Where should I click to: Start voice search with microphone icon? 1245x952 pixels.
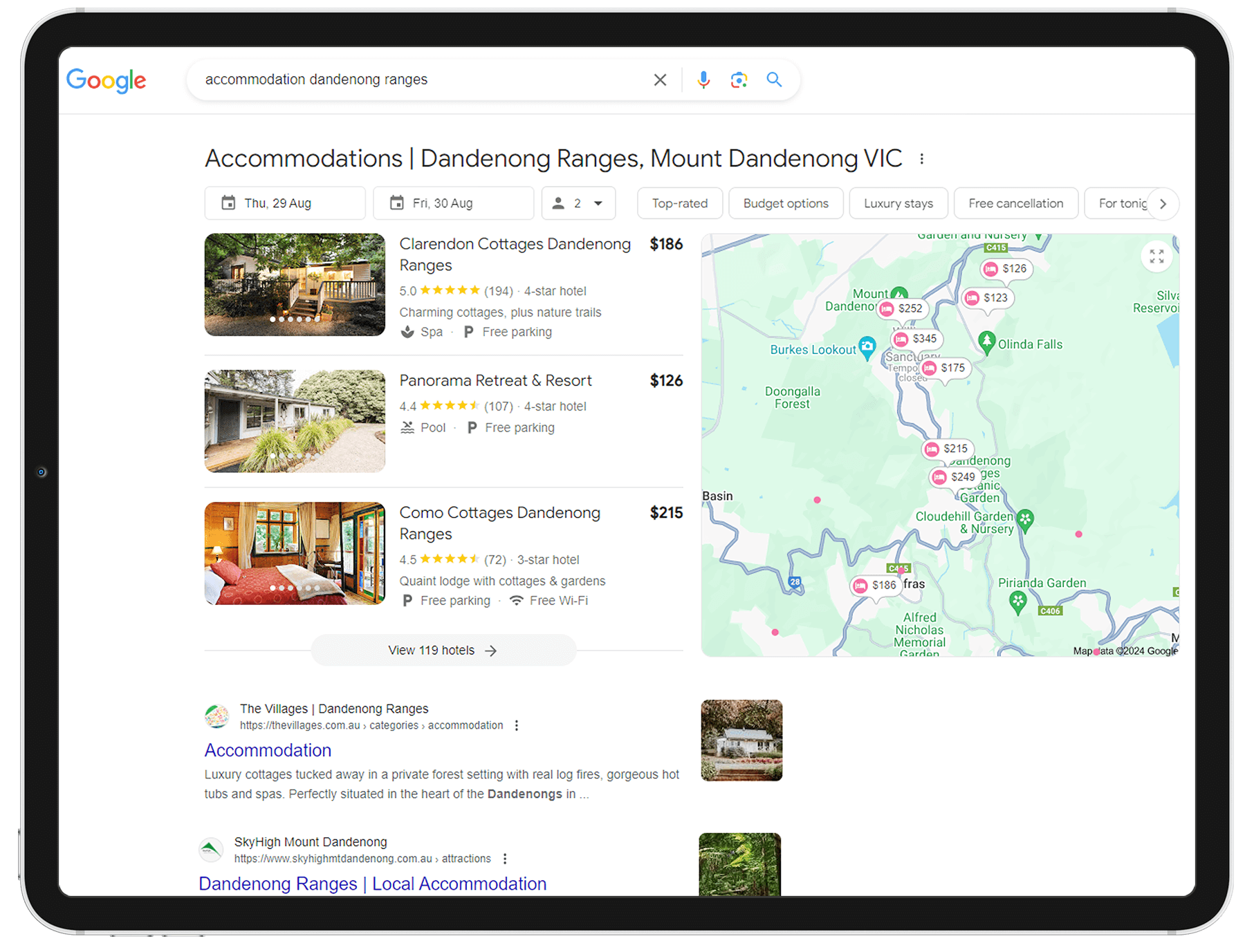click(x=703, y=80)
